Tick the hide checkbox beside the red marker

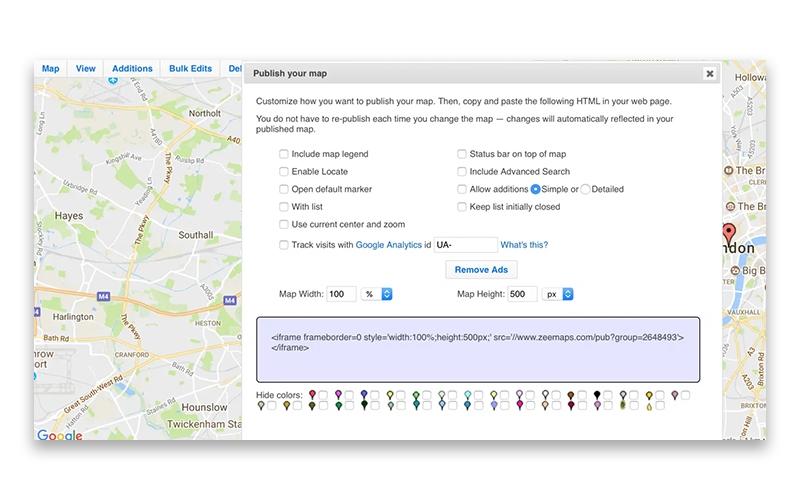(x=323, y=395)
